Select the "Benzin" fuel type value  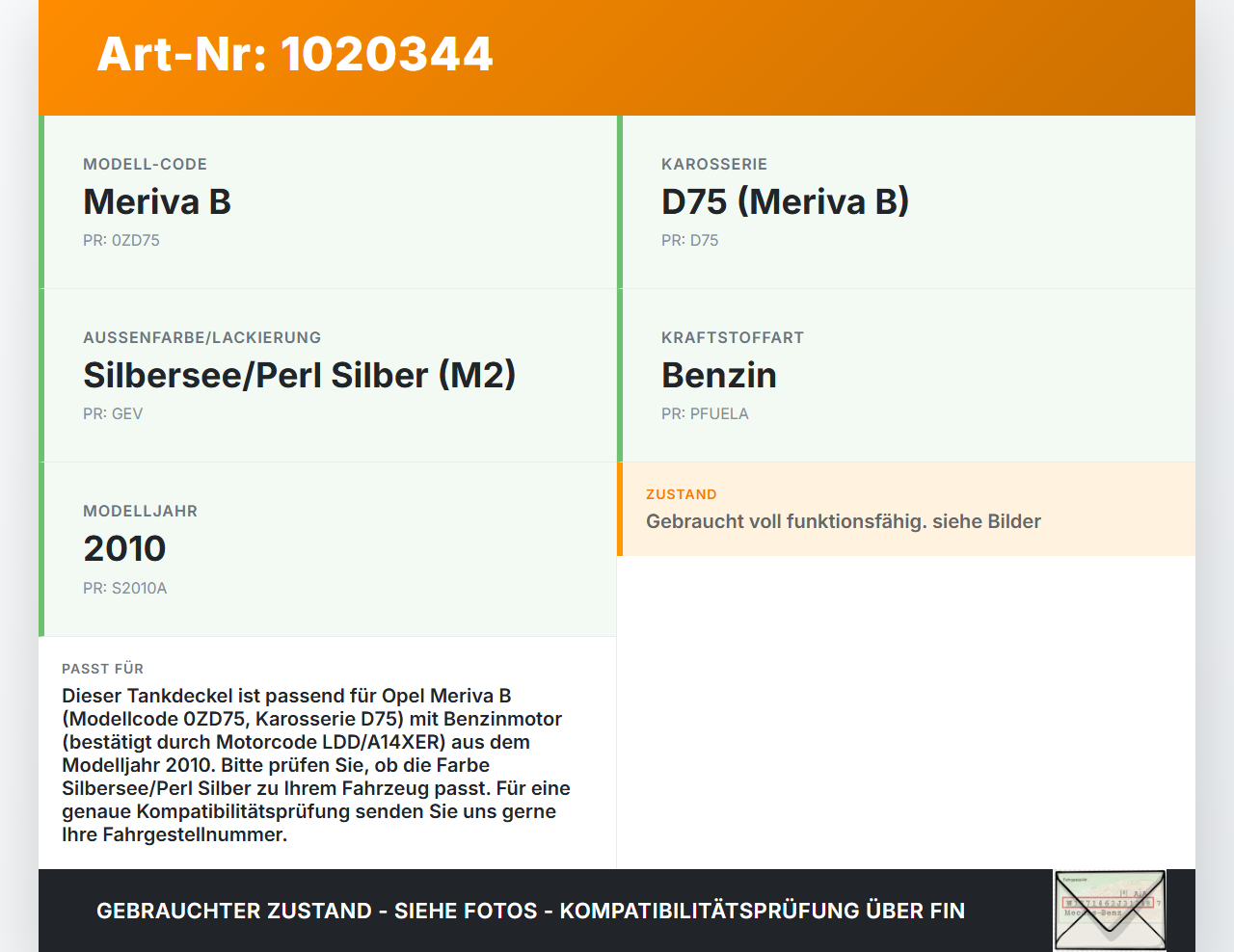click(719, 375)
